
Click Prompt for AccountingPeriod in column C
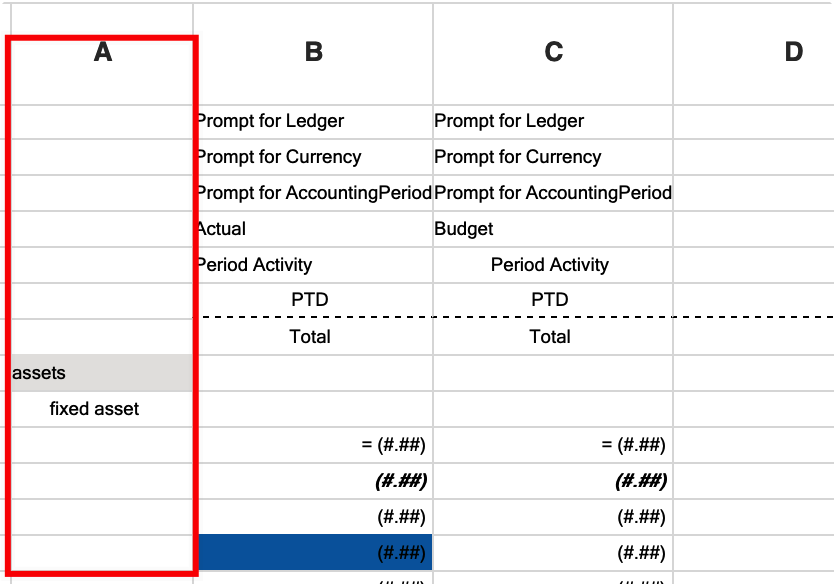pyautogui.click(x=553, y=193)
